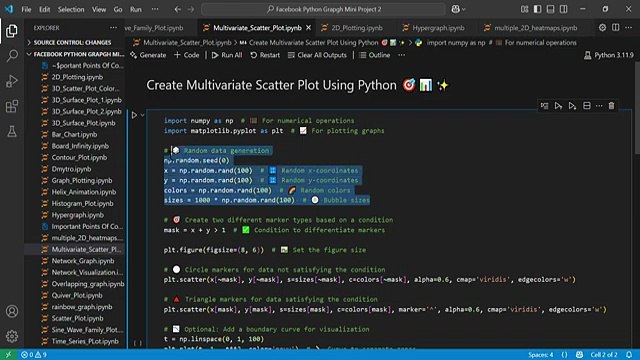Screen dimensions: 640x360
Task: Restart the notebook kernel
Action: 265,55
